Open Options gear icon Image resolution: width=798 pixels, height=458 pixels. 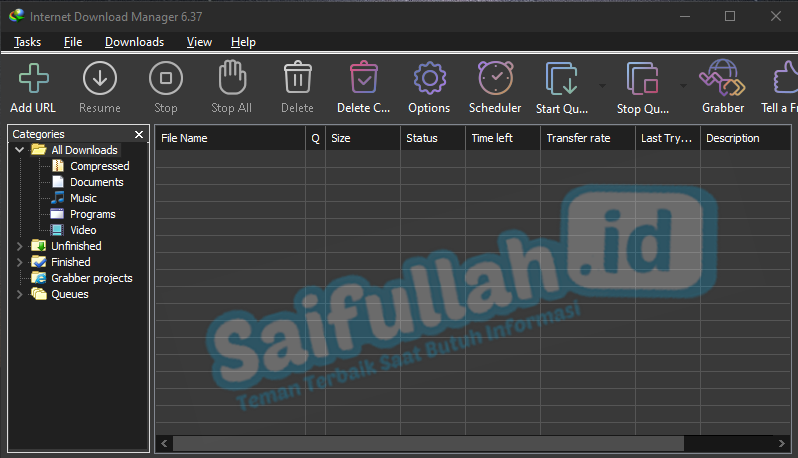(430, 78)
